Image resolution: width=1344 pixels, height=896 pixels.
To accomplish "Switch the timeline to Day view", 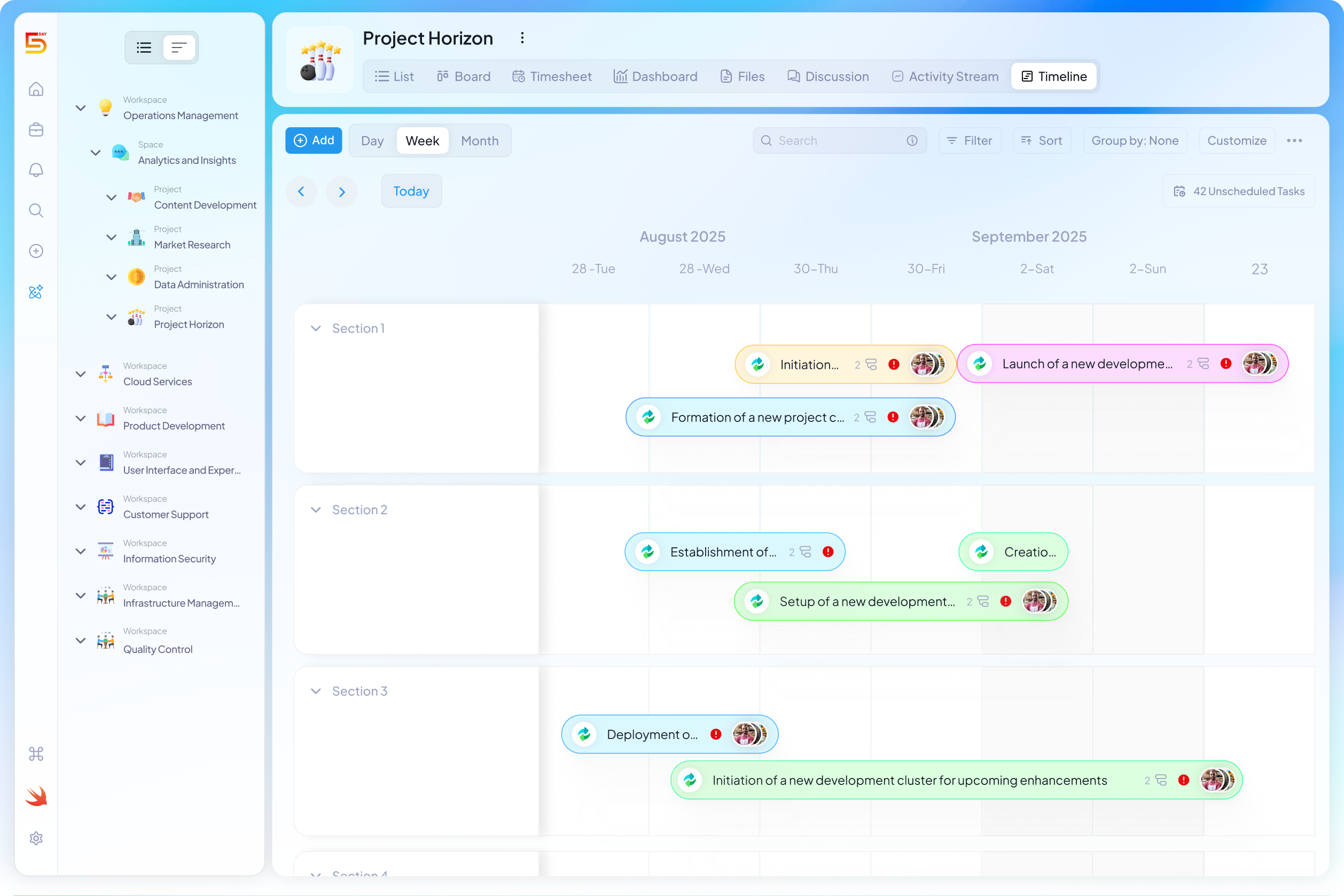I will pos(372,140).
